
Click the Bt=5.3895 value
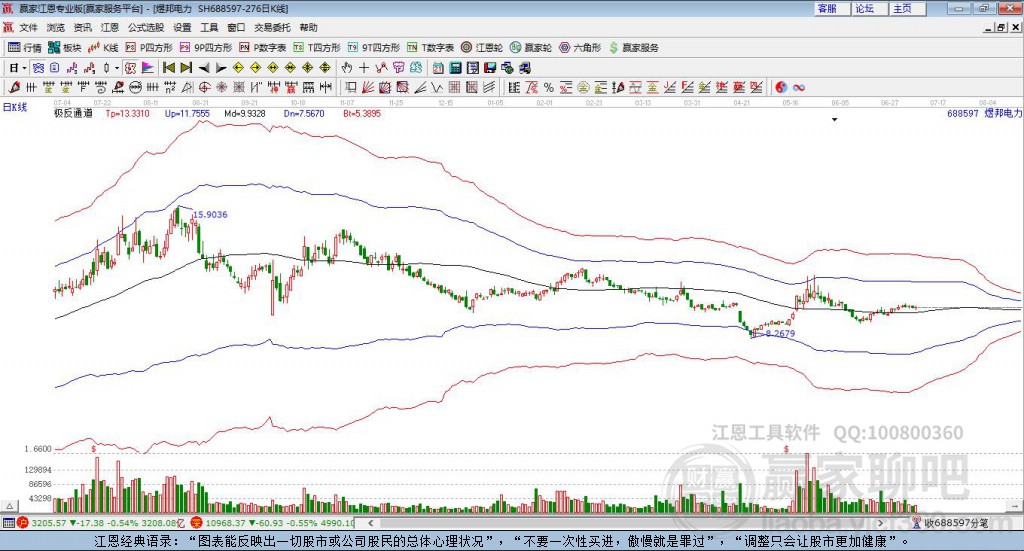click(362, 113)
